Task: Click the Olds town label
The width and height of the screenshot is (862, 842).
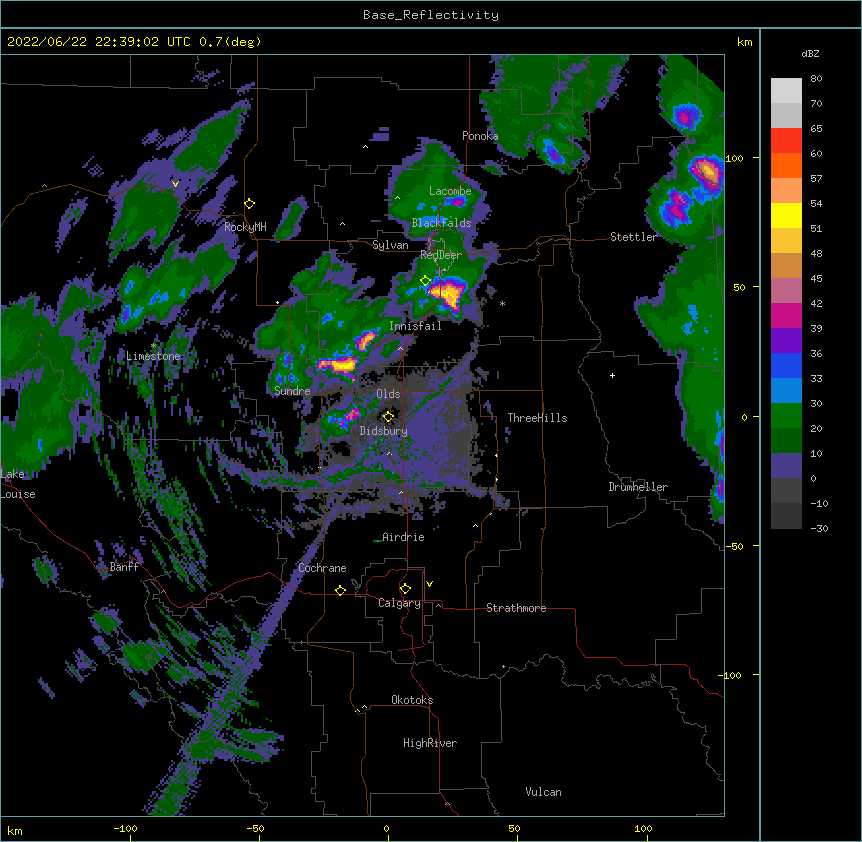Action: pyautogui.click(x=388, y=394)
